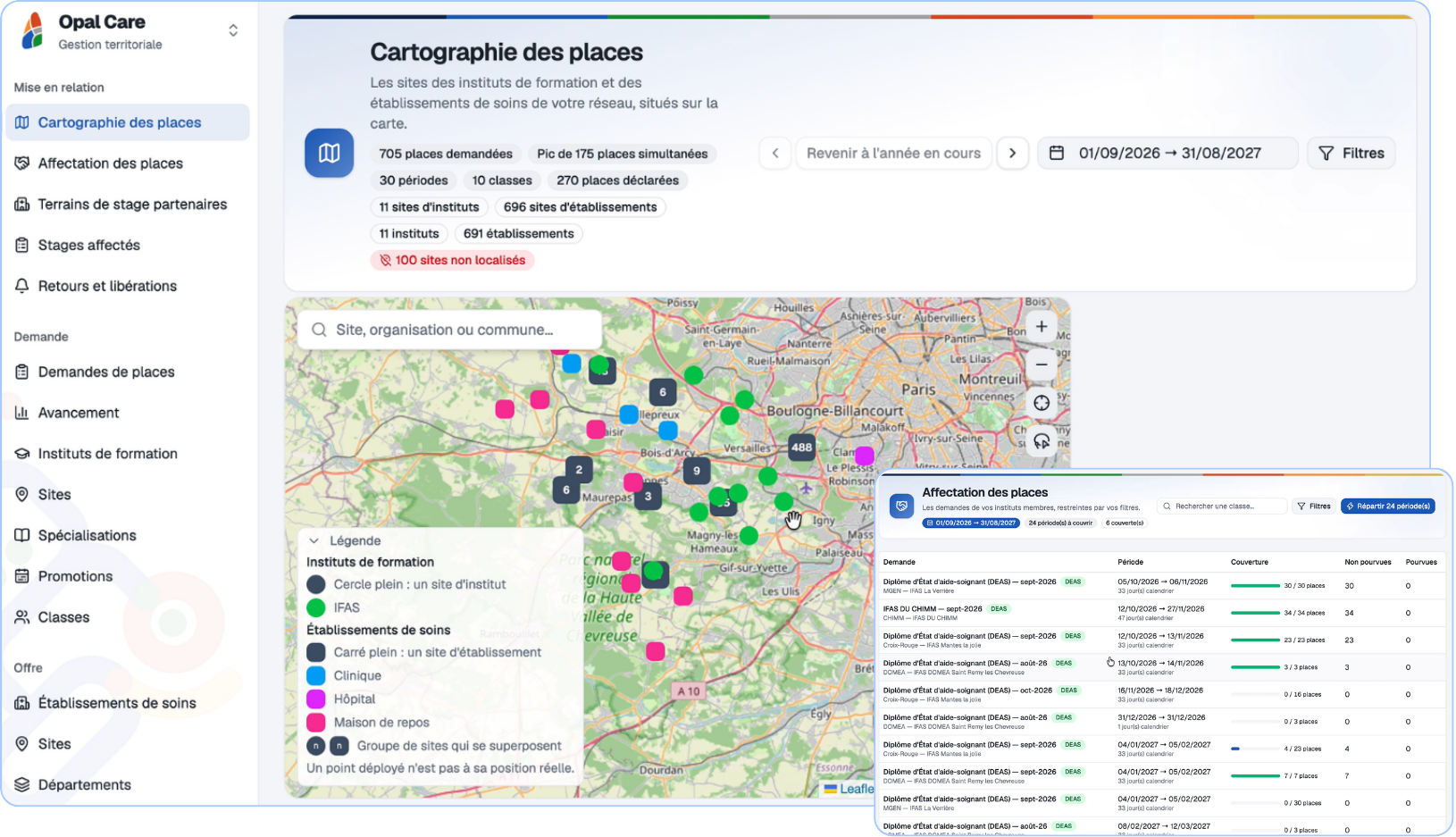This screenshot has width=1456, height=837.
Task: Click the 01/09/2026 → 31/08/2027 date chip
Action: point(971,523)
